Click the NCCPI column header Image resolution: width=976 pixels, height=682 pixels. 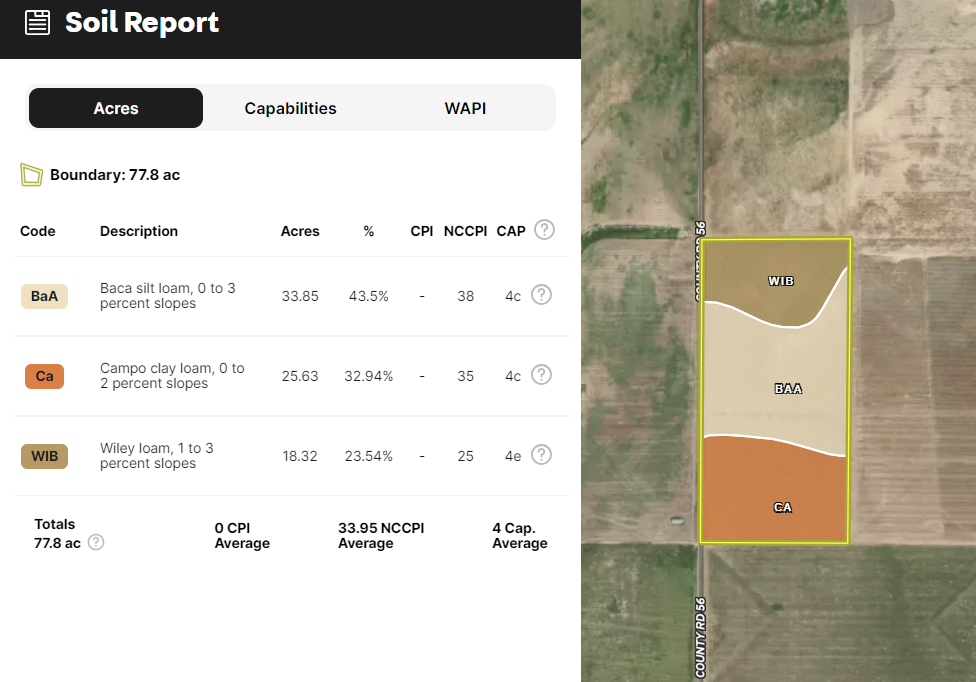click(x=465, y=231)
